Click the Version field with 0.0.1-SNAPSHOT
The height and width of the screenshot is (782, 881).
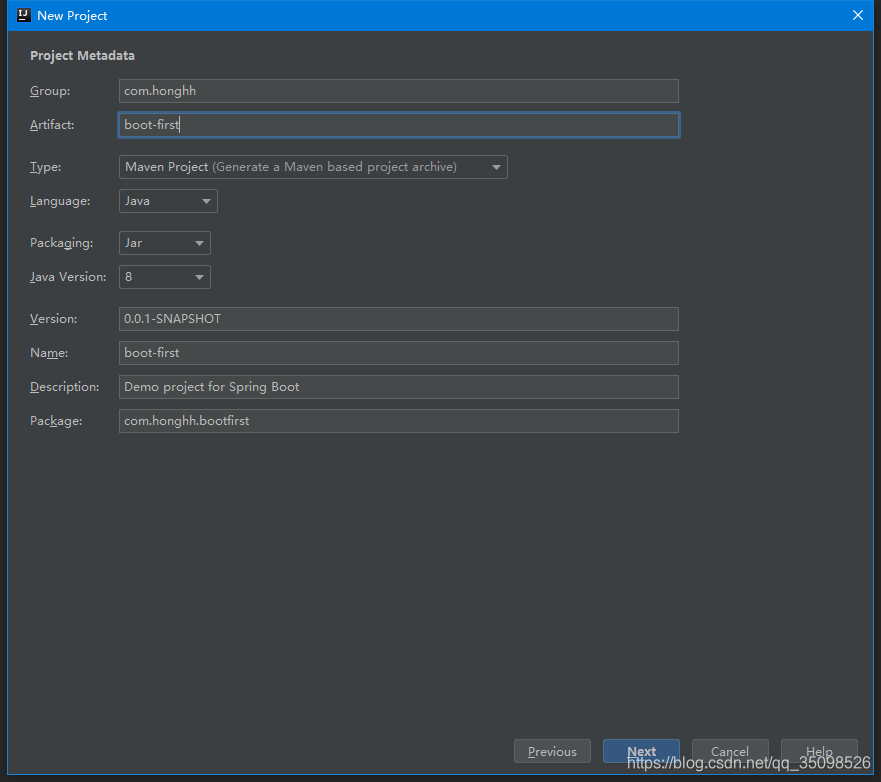point(398,319)
